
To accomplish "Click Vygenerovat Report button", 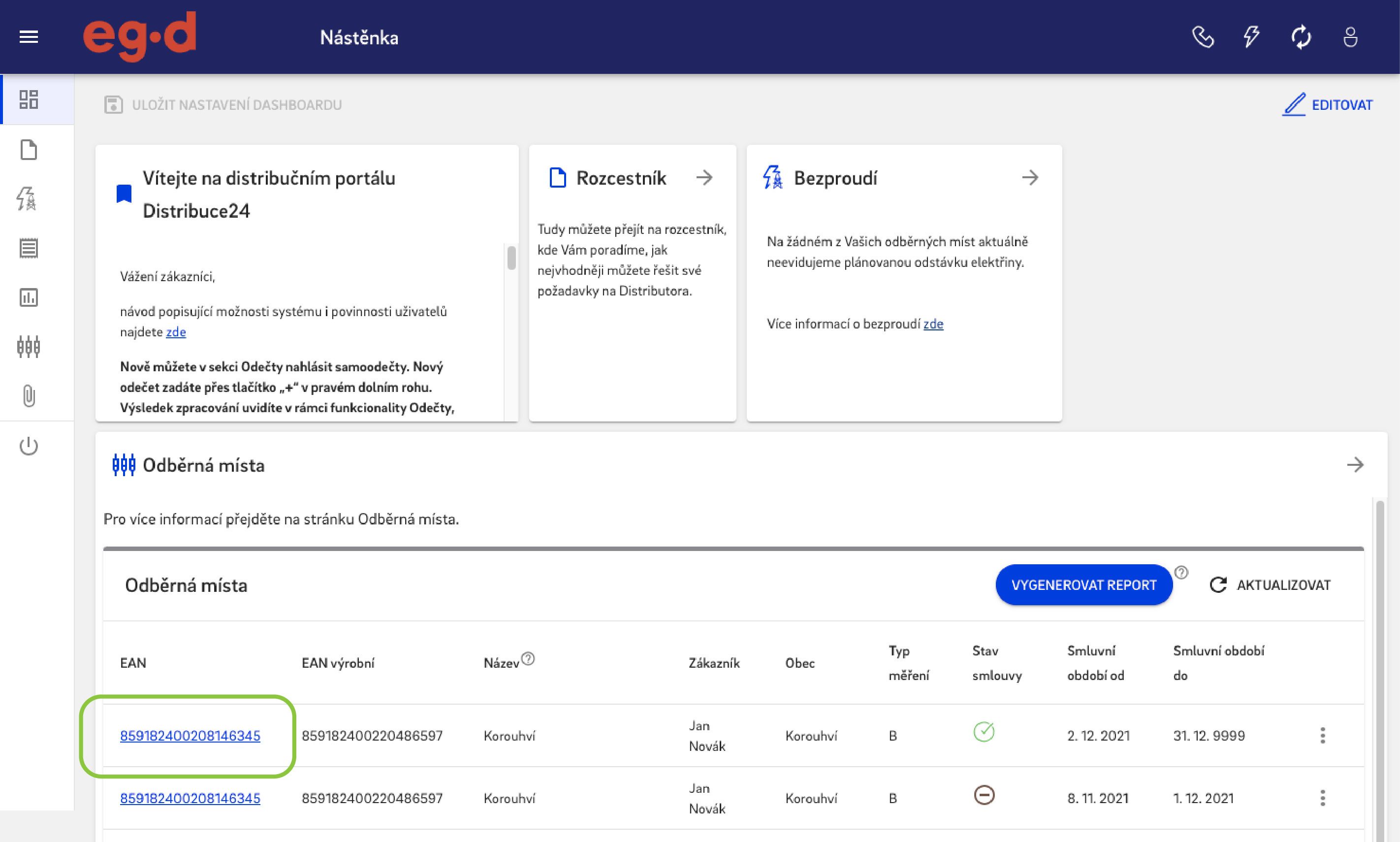I will point(1084,585).
